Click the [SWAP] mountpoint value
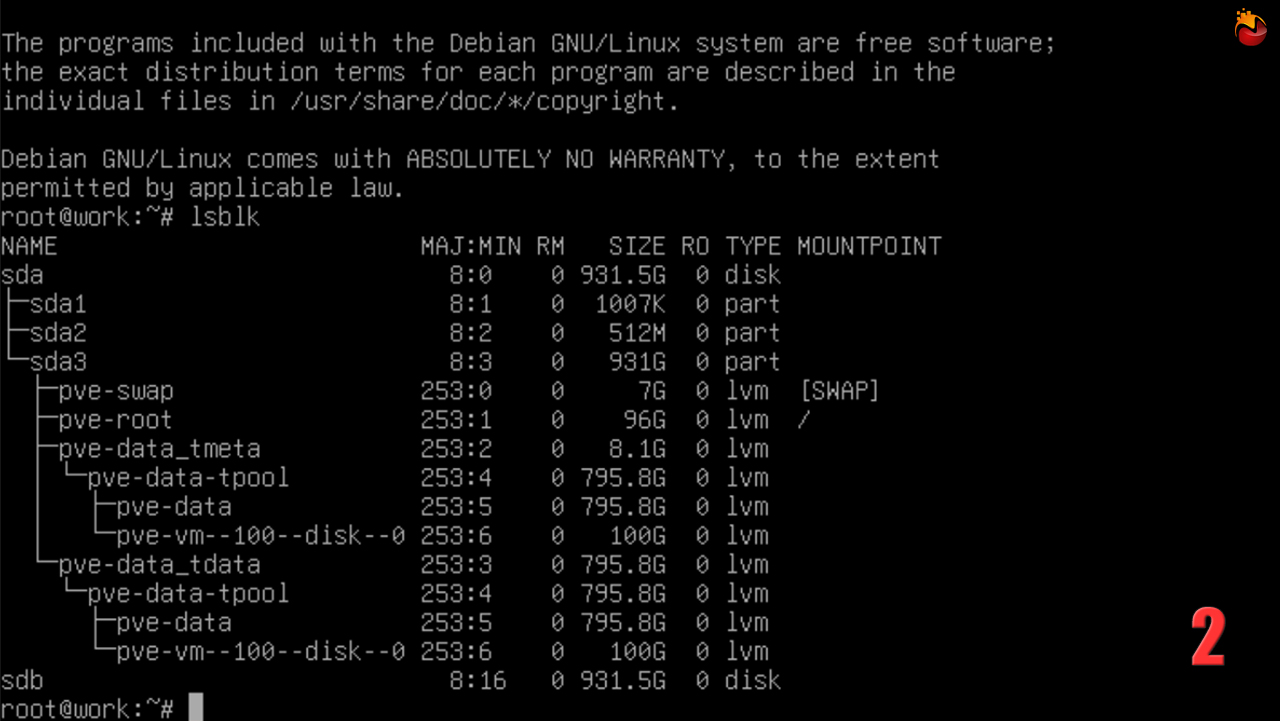 (840, 391)
